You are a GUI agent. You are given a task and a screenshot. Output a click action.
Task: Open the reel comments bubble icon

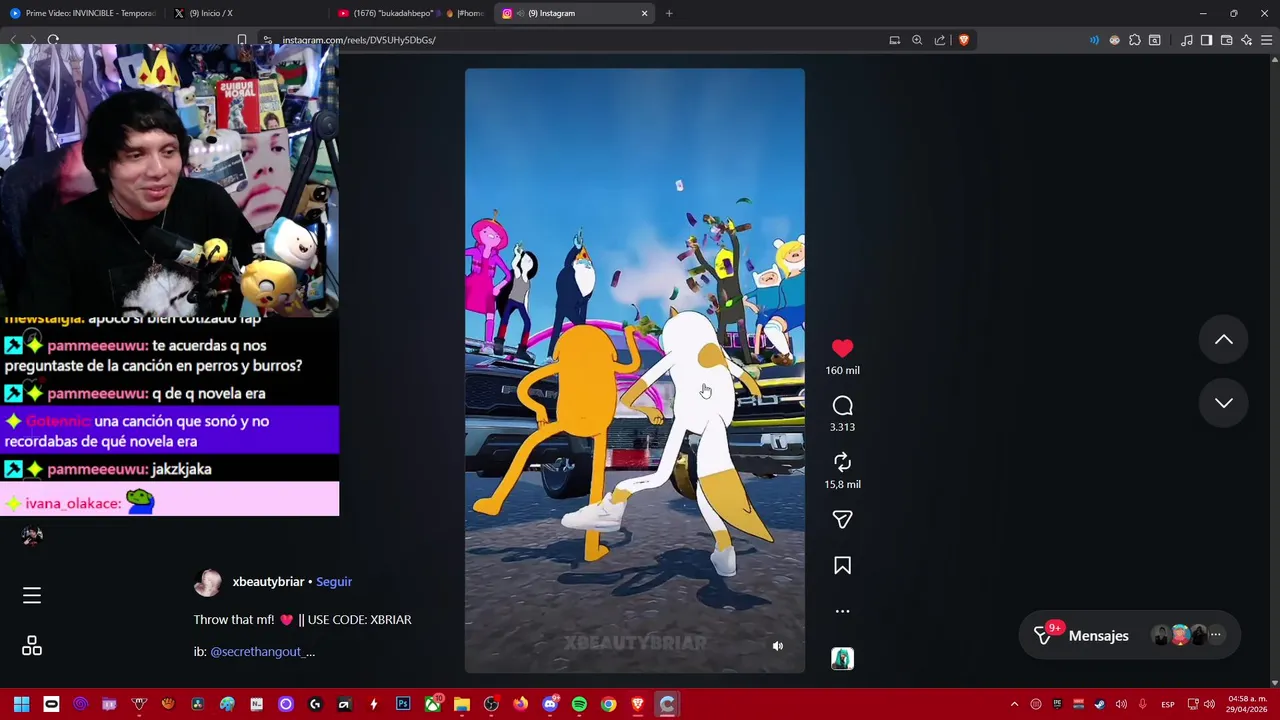[842, 405]
